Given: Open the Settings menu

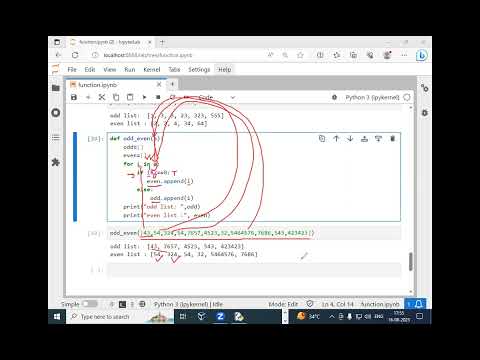Looking at the screenshot, I should click(199, 69).
